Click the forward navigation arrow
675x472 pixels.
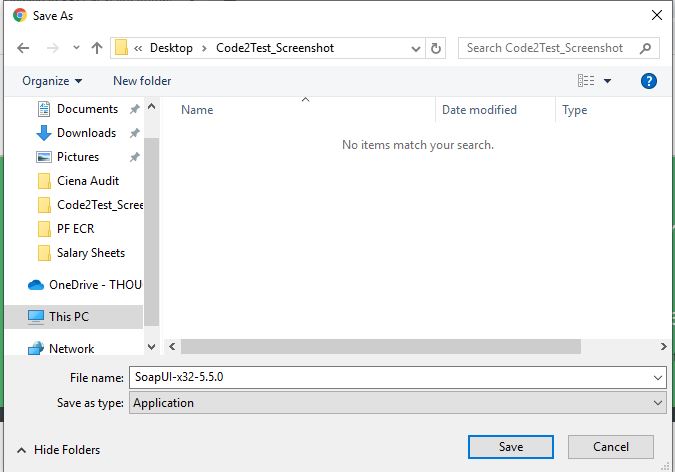coord(52,48)
